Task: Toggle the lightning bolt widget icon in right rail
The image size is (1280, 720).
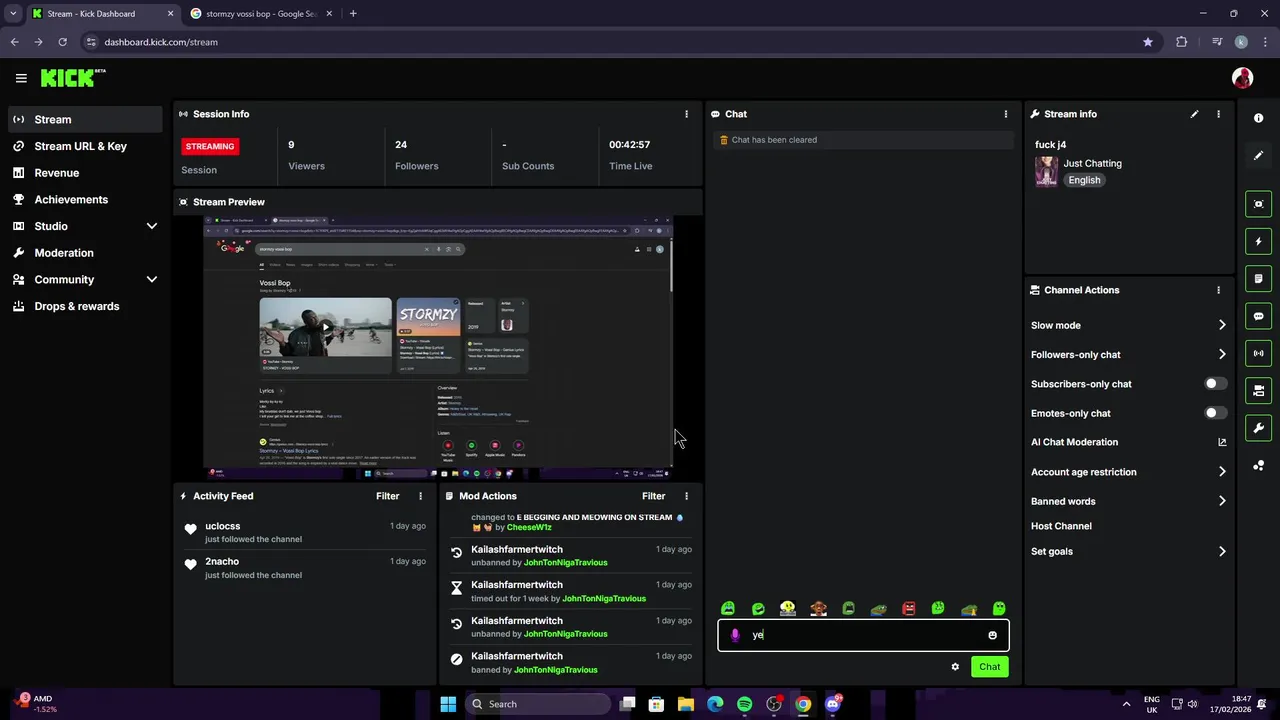Action: click(x=1258, y=241)
